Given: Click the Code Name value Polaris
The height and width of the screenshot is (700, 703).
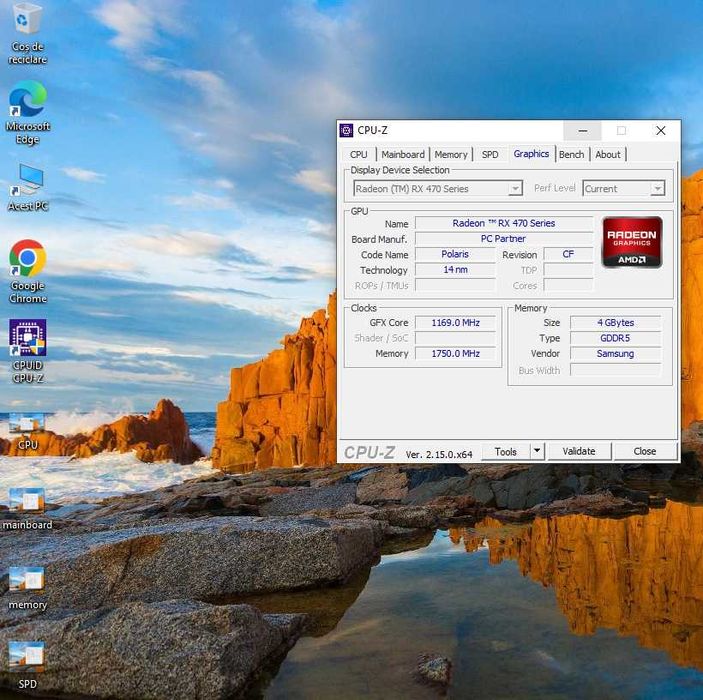Looking at the screenshot, I should coord(455,254).
